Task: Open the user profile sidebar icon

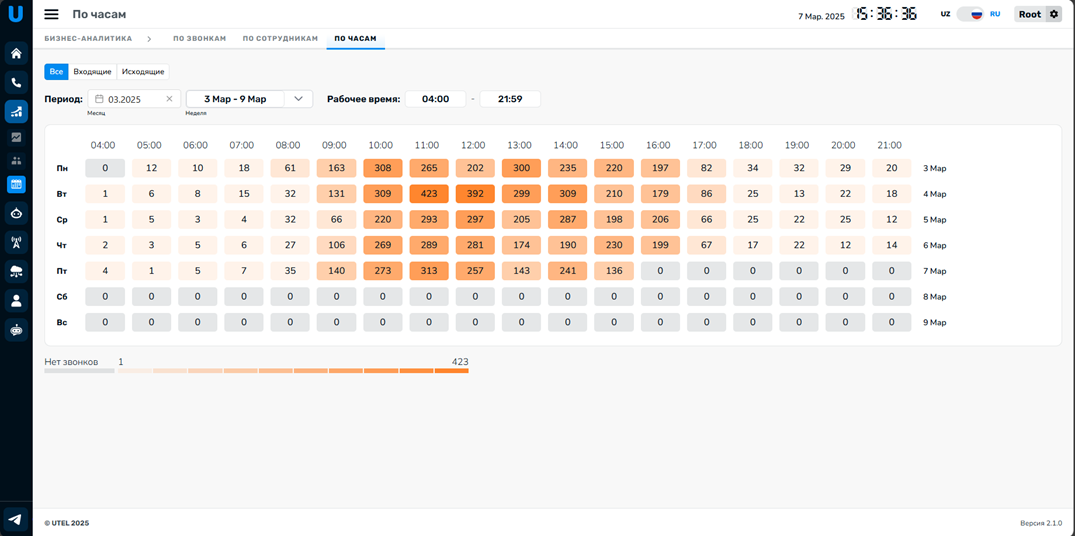Action: click(16, 300)
